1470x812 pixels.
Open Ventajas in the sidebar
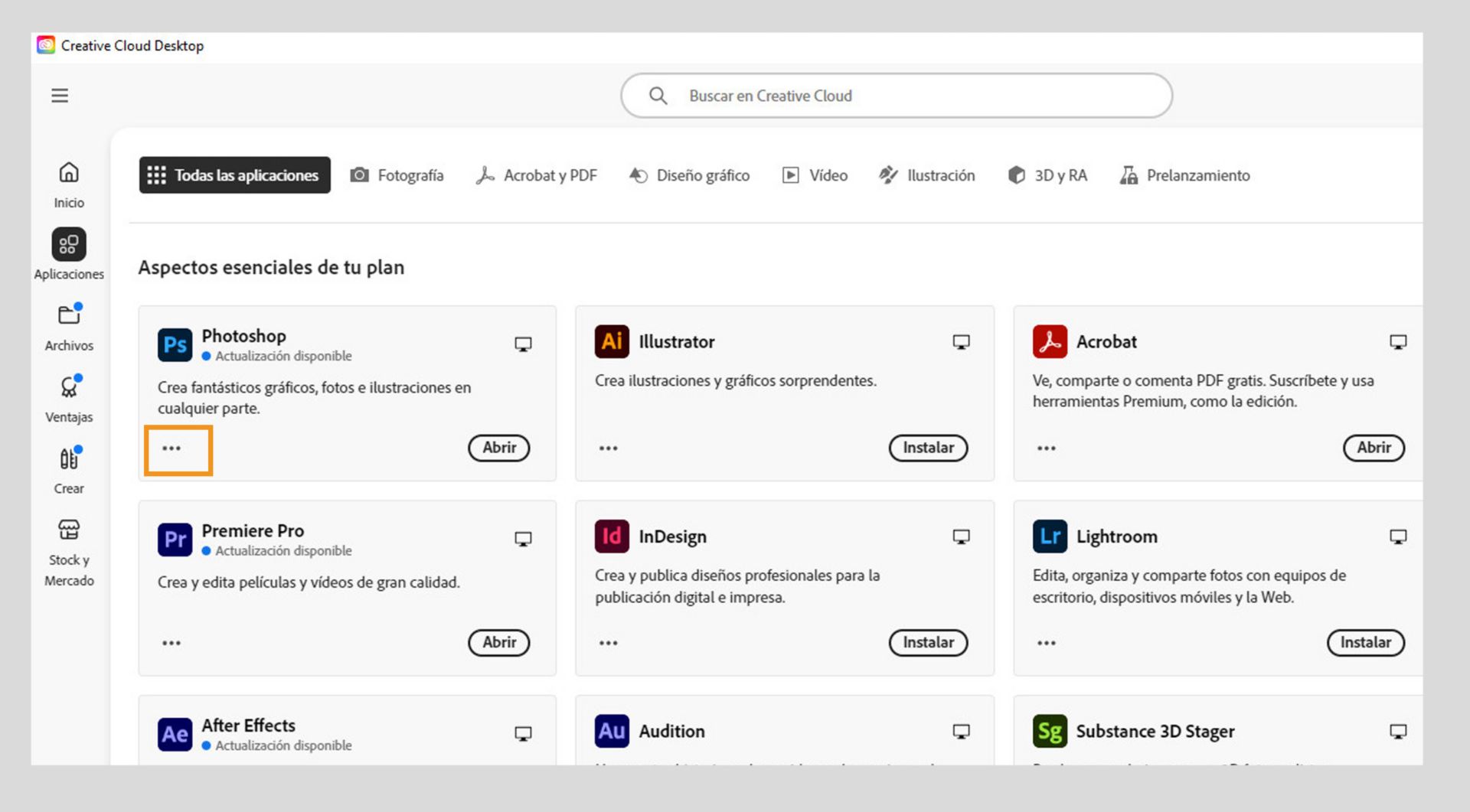69,398
